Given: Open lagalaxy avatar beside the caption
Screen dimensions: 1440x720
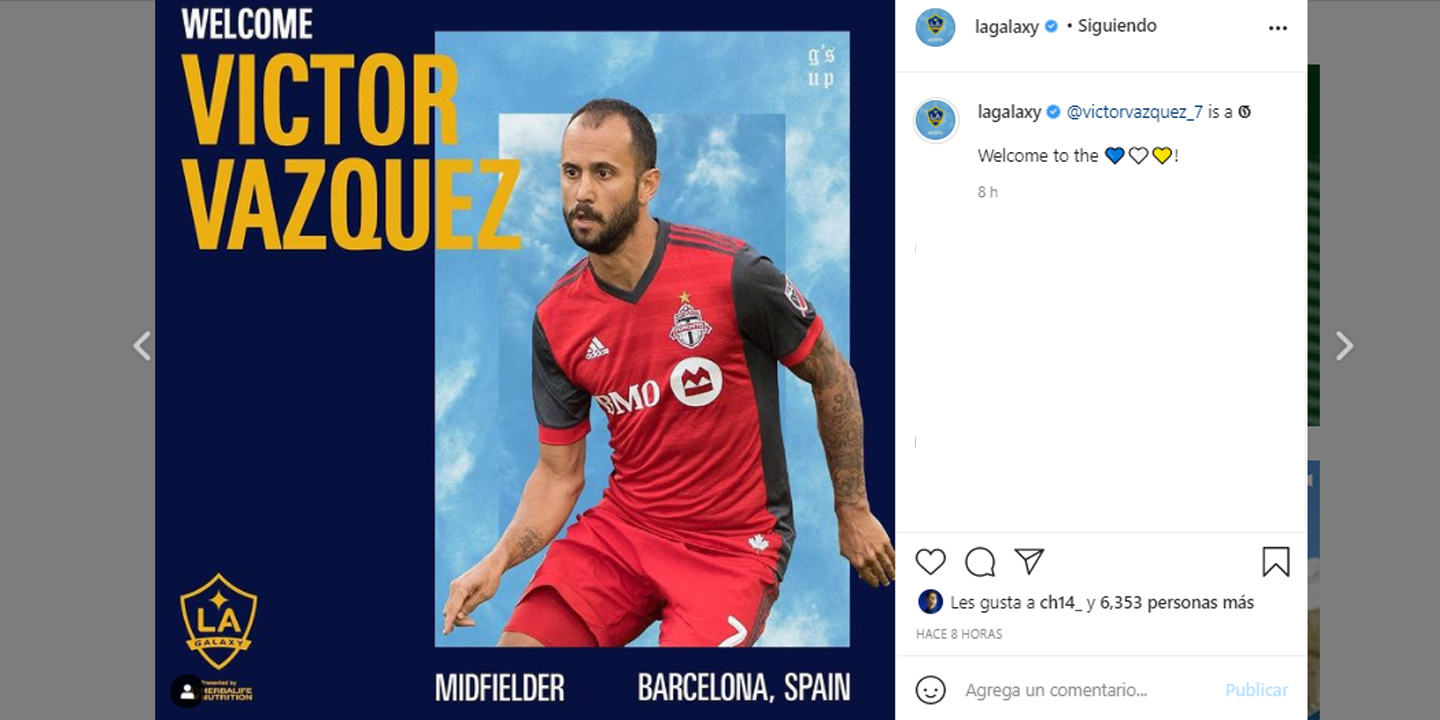Looking at the screenshot, I should coord(936,120).
